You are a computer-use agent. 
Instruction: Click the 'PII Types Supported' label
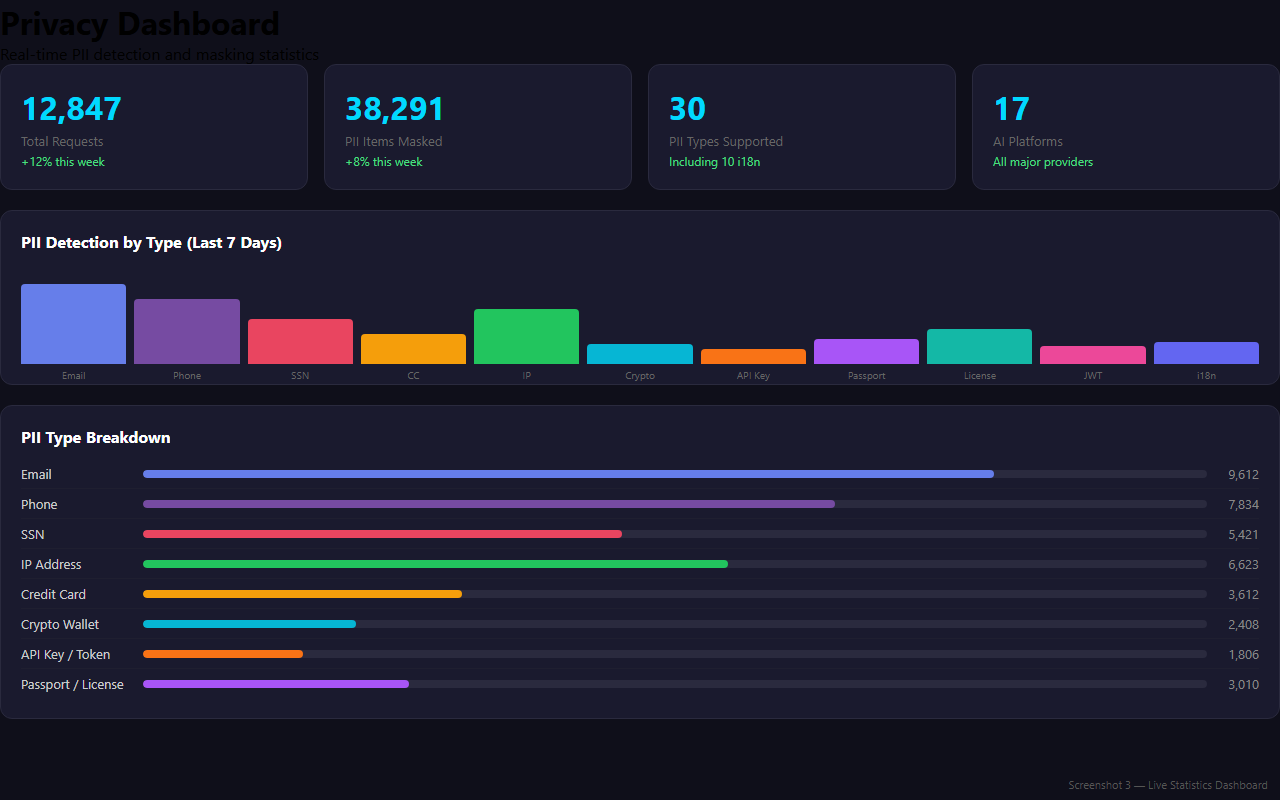click(x=726, y=142)
